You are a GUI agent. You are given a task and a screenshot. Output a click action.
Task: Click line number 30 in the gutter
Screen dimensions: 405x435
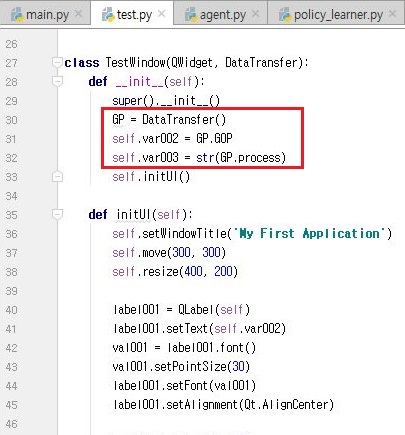click(x=11, y=120)
